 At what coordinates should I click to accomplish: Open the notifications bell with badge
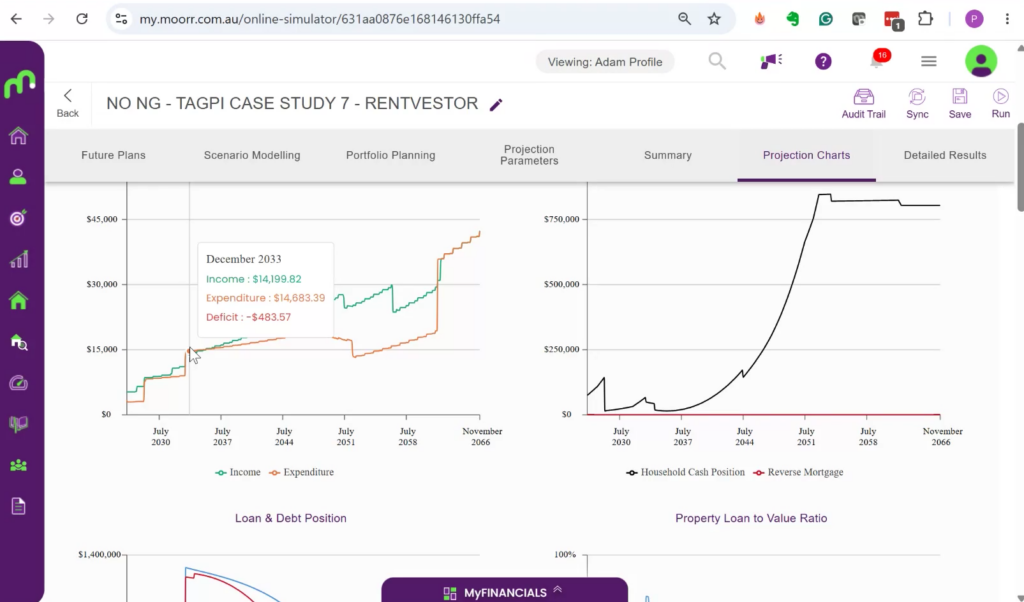[878, 61]
